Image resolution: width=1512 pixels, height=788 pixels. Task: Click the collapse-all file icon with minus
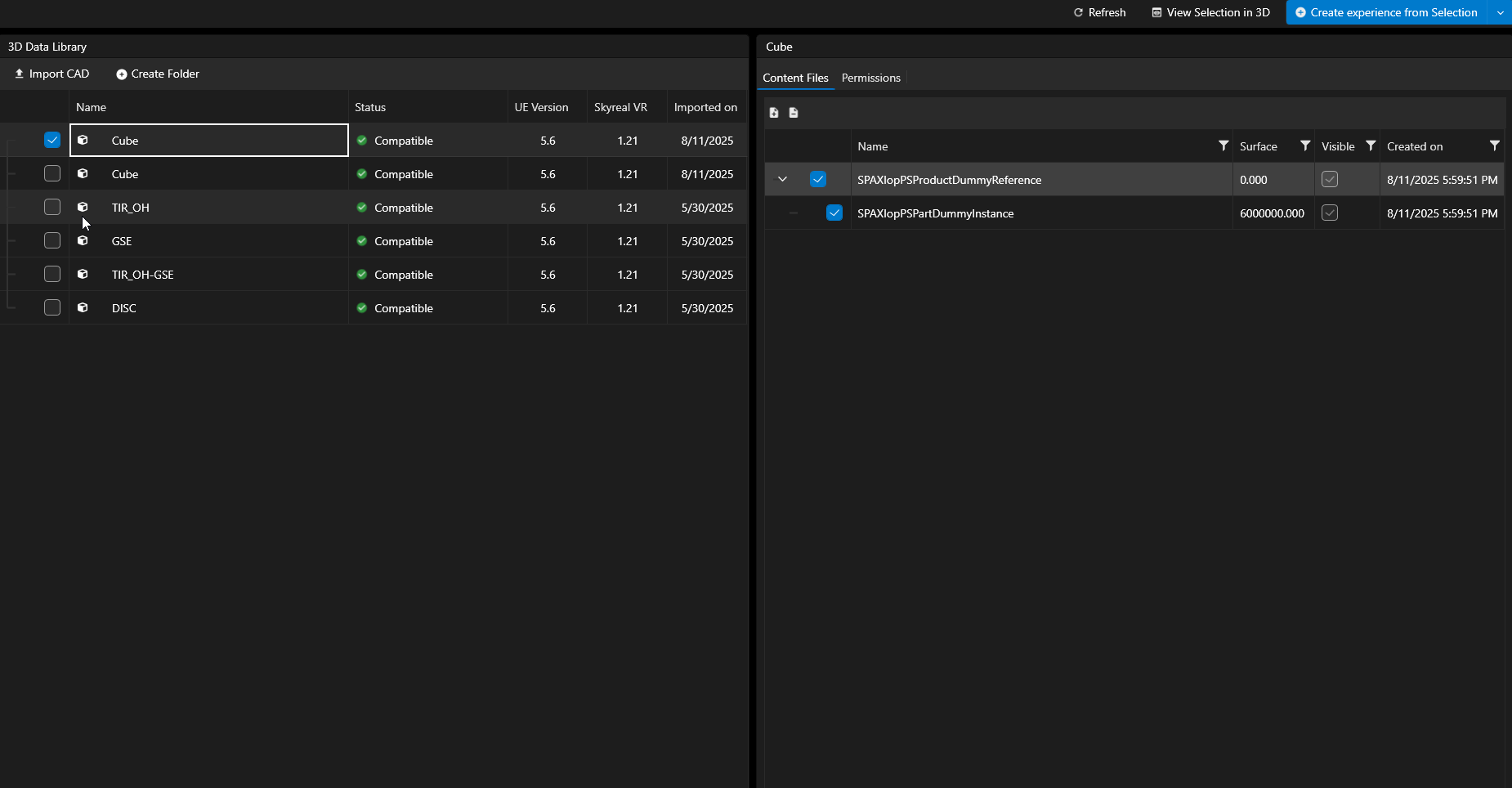click(794, 113)
